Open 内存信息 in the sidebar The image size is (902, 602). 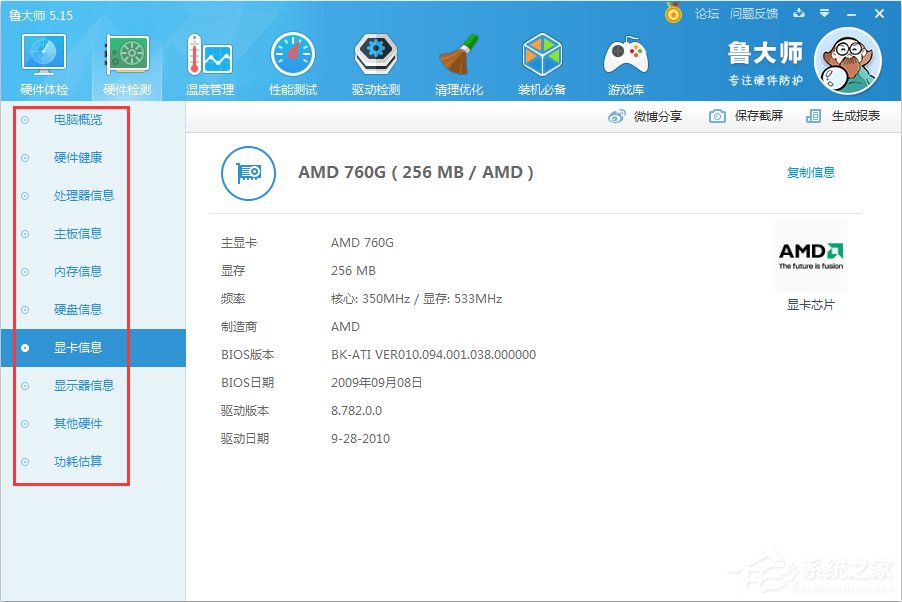[78, 272]
